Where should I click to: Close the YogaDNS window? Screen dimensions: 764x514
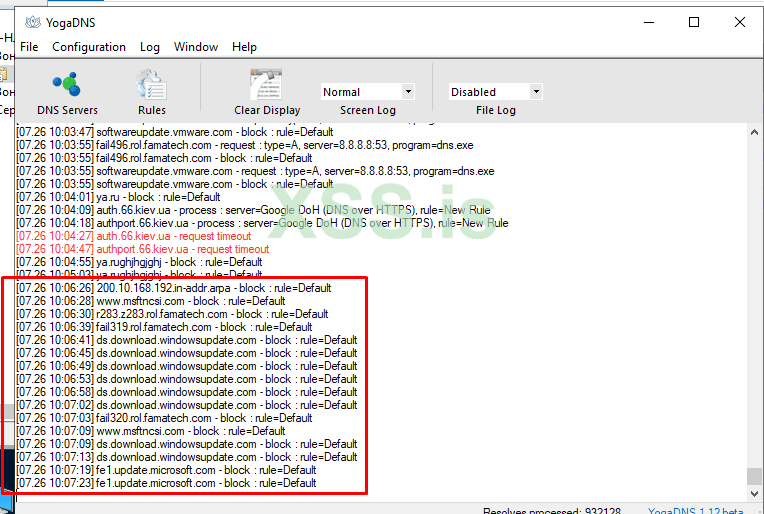[740, 22]
